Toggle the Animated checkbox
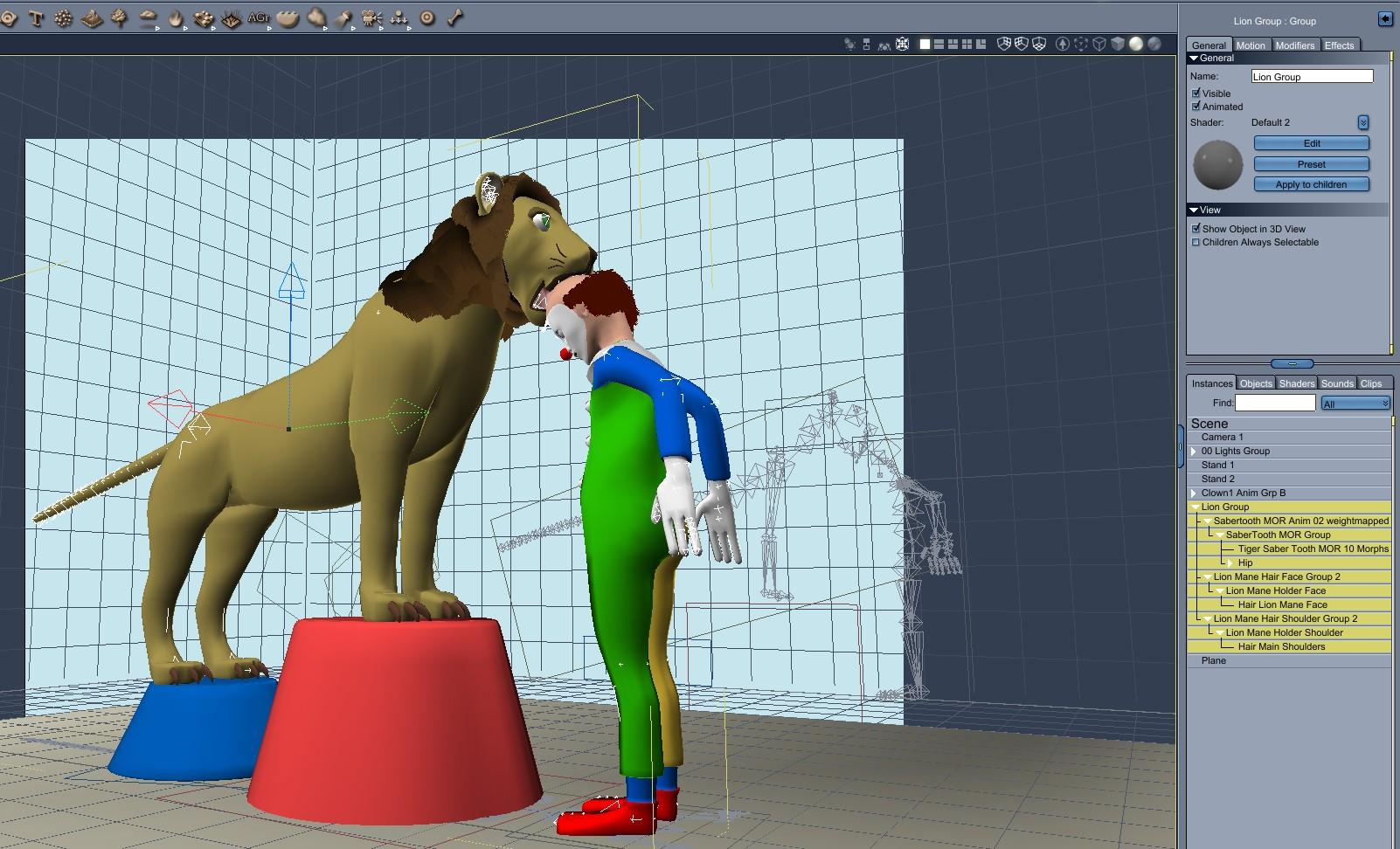Viewport: 1400px width, 849px height. [x=1196, y=107]
